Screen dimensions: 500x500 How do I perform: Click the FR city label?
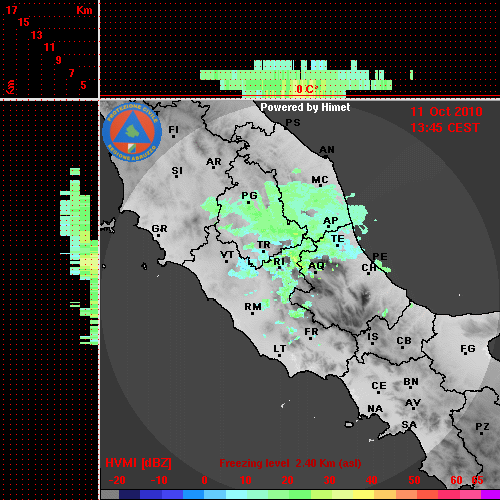(x=311, y=332)
